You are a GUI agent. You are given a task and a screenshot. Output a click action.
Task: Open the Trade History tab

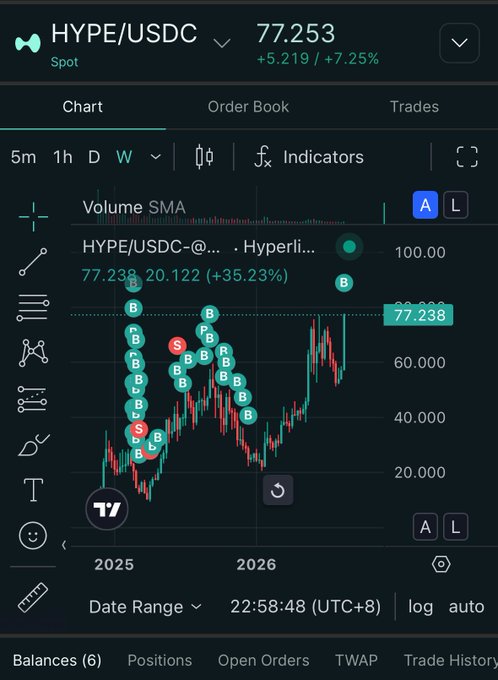point(451,660)
